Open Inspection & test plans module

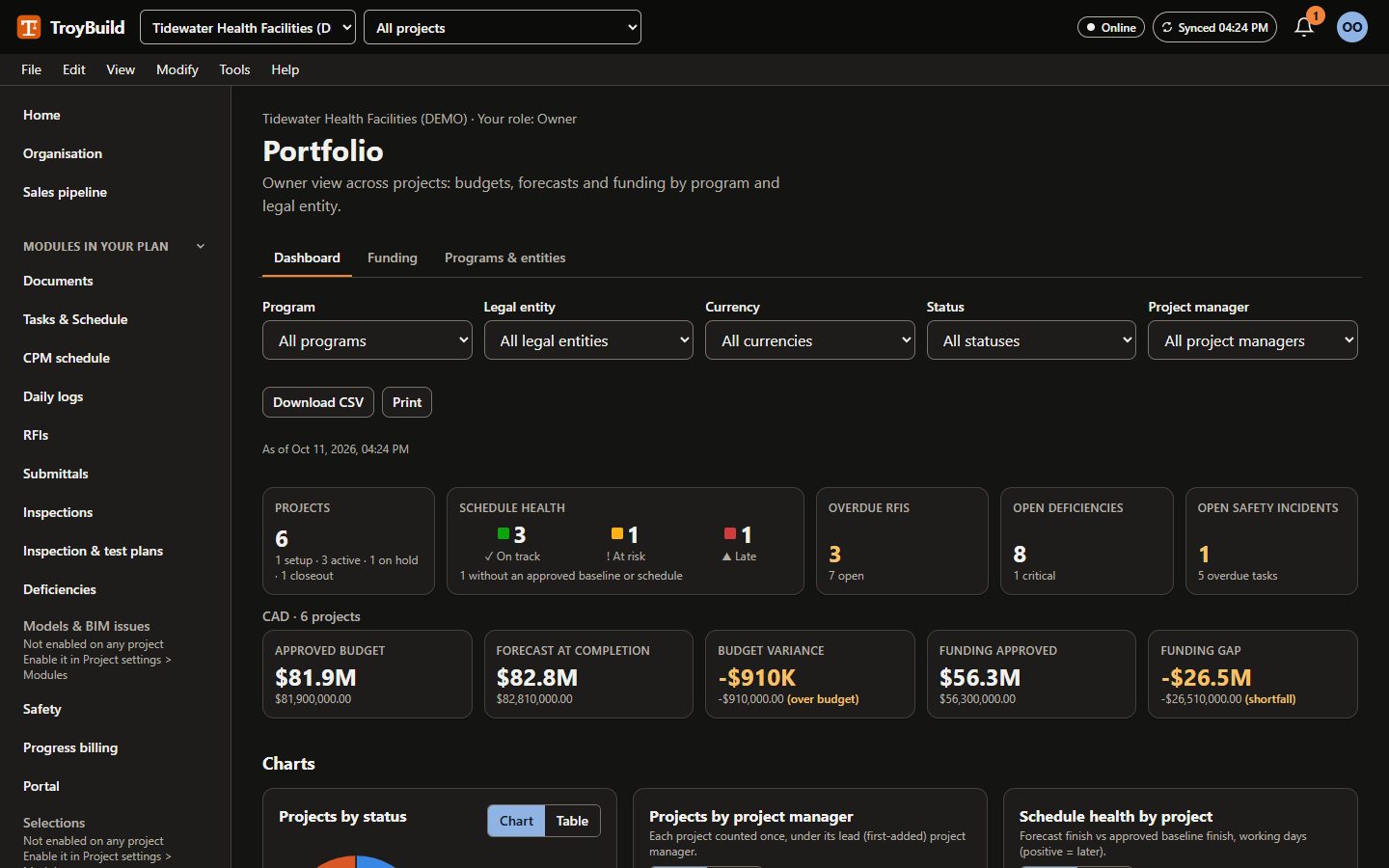coord(93,551)
